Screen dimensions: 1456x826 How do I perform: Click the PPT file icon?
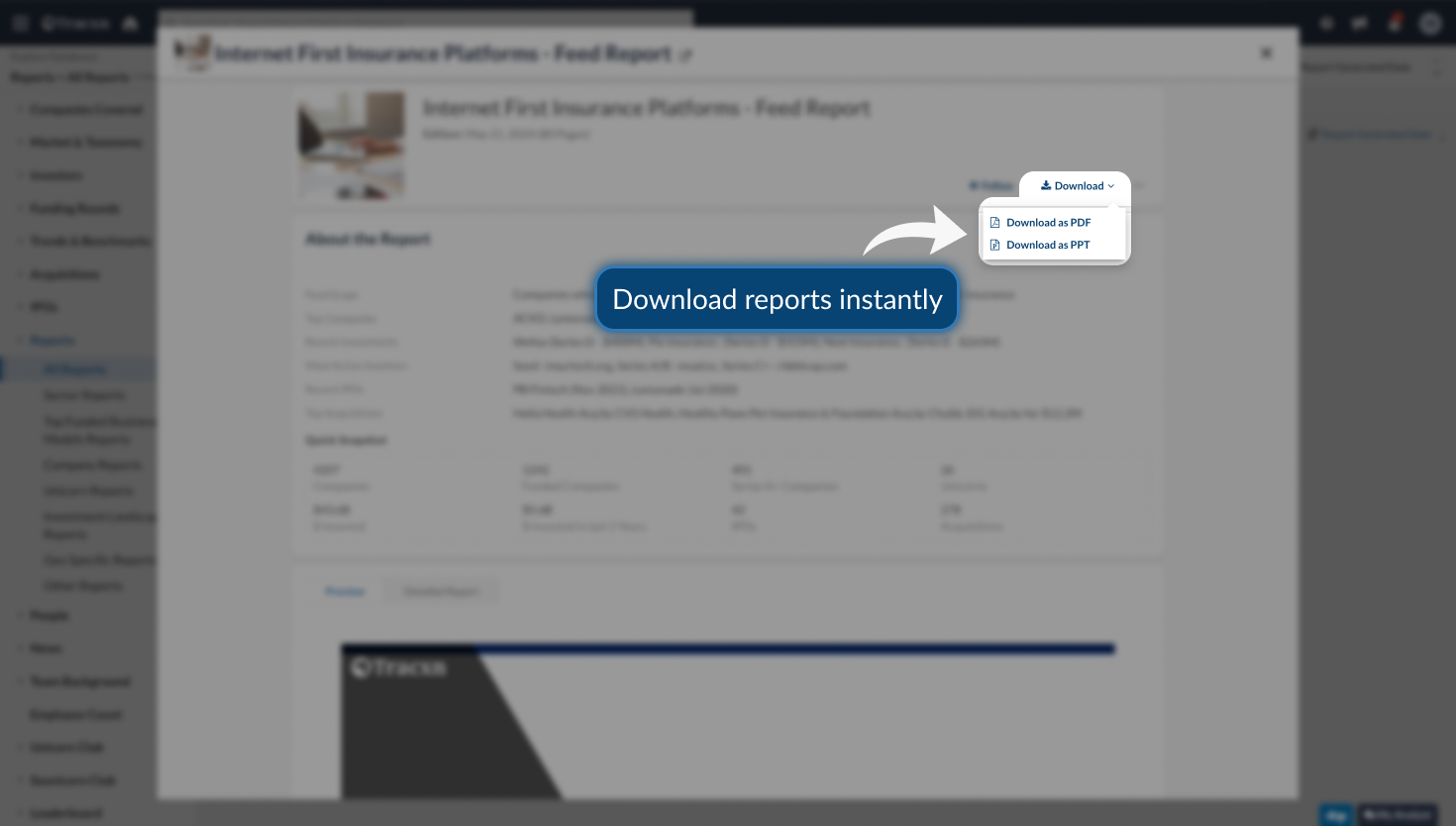click(x=994, y=245)
